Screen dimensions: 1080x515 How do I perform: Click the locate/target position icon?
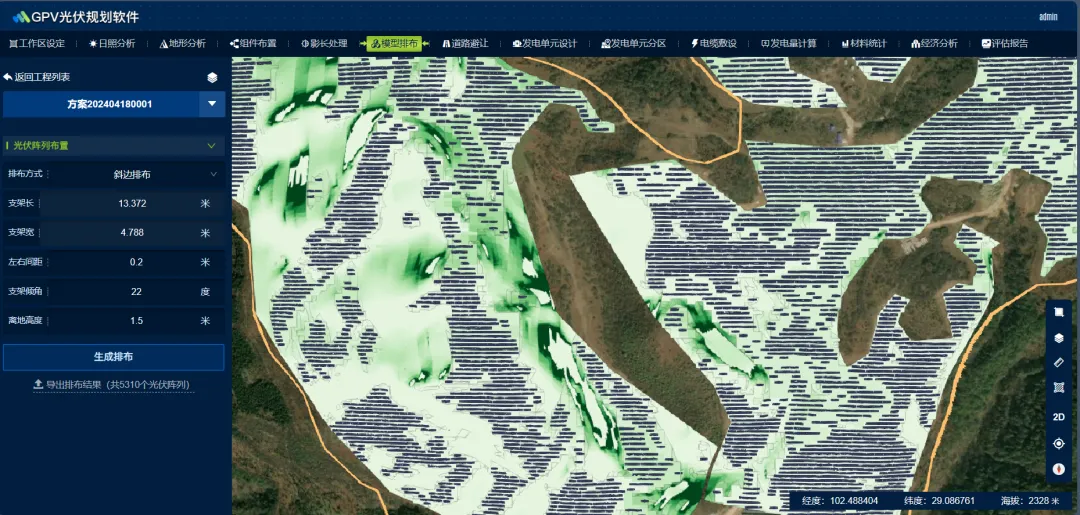(1059, 443)
